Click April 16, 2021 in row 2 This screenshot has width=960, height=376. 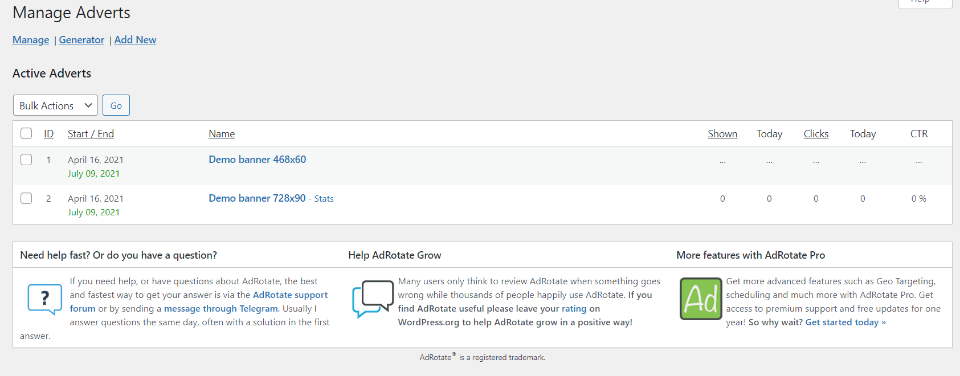point(96,198)
